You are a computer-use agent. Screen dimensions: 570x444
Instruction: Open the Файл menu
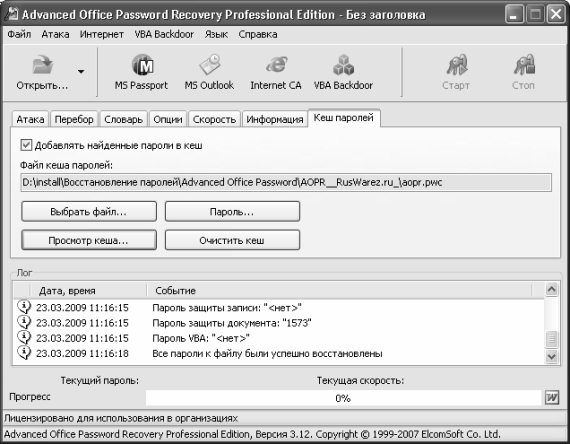tap(19, 34)
